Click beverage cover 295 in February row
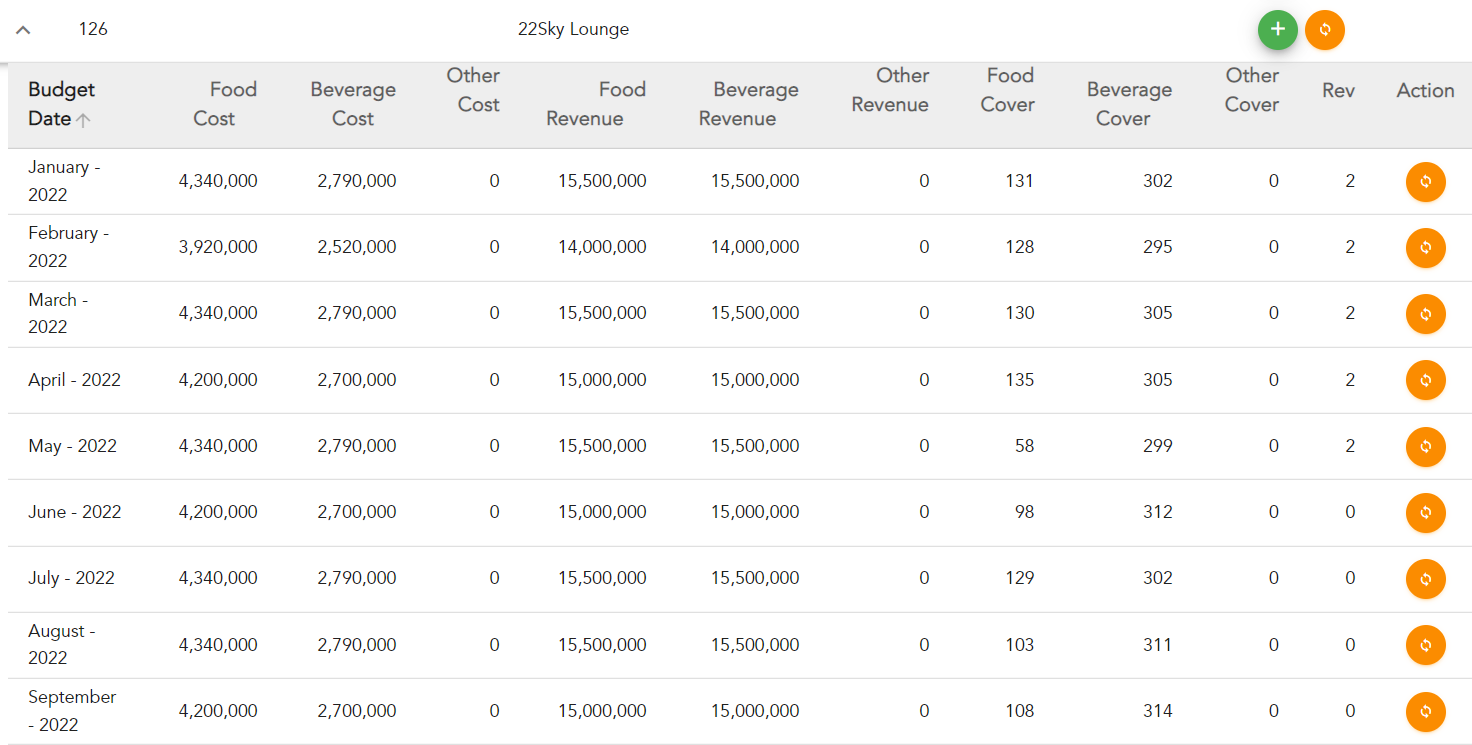The height and width of the screenshot is (745, 1472). click(1157, 247)
